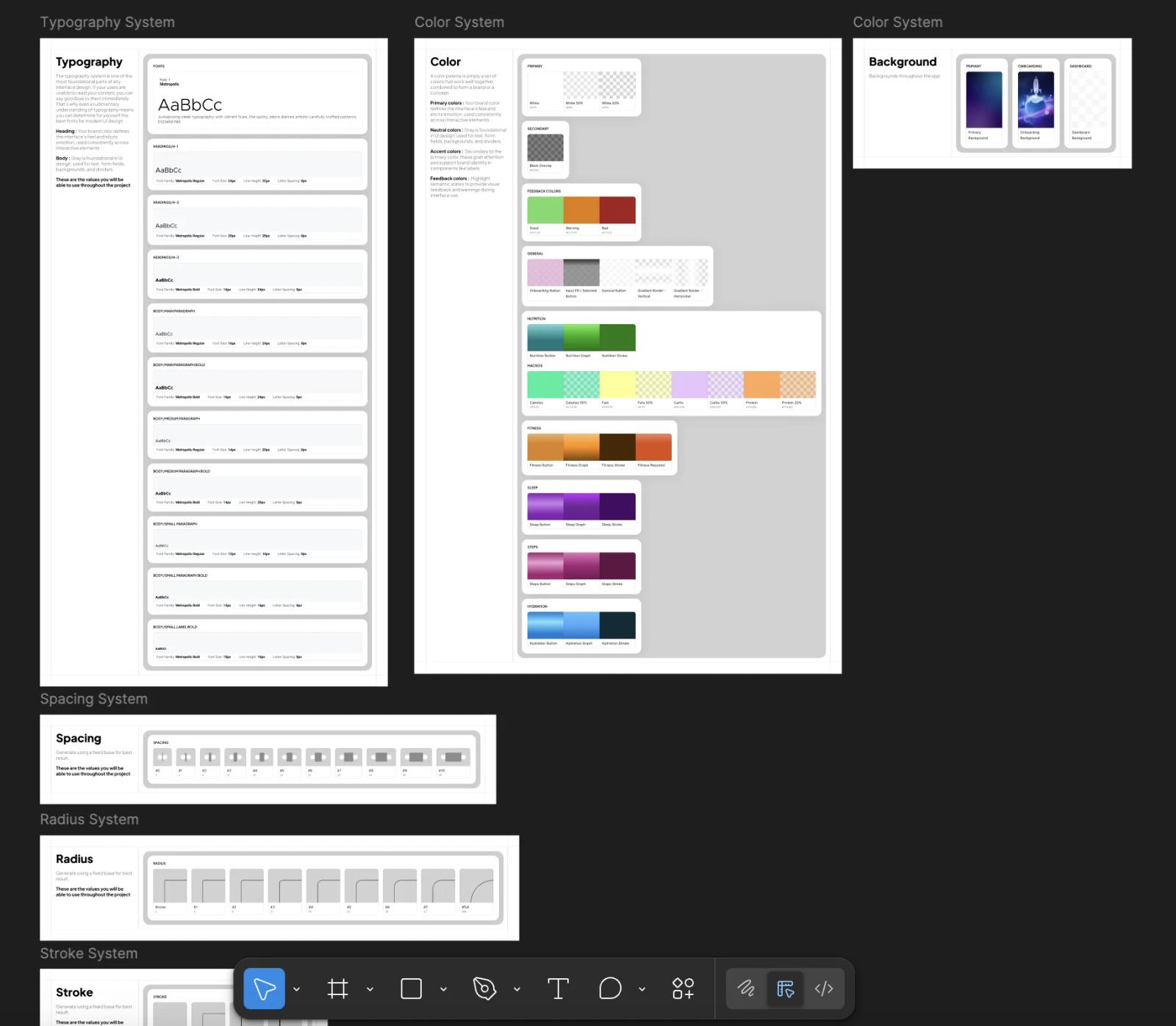
Task: Select the Steps Graph magenta swatch
Action: [581, 566]
